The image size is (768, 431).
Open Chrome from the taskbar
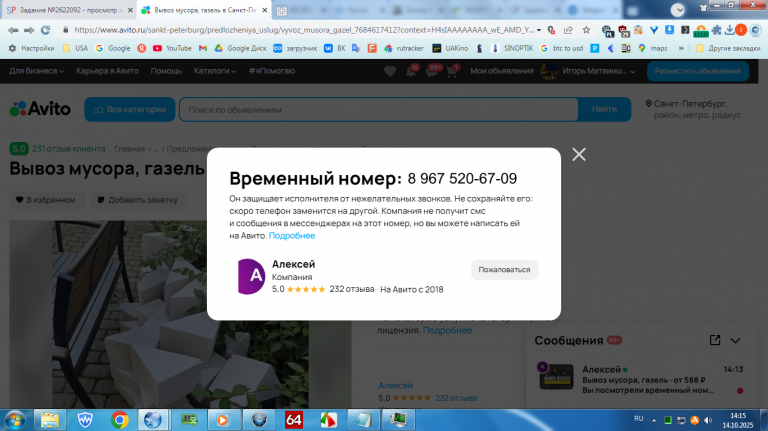(x=119, y=420)
